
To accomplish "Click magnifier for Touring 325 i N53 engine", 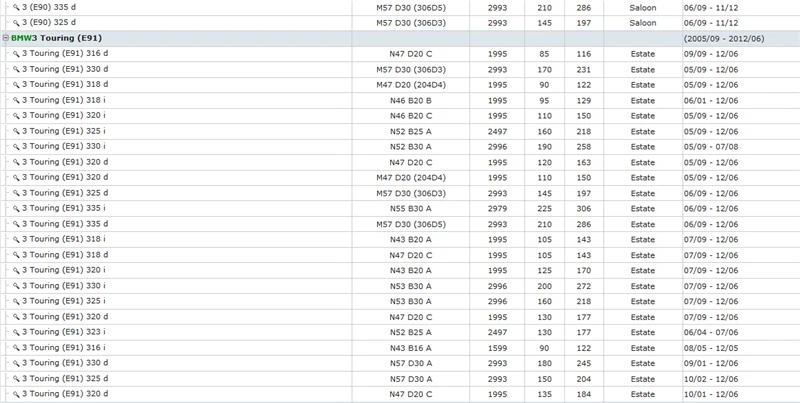I will (16, 301).
